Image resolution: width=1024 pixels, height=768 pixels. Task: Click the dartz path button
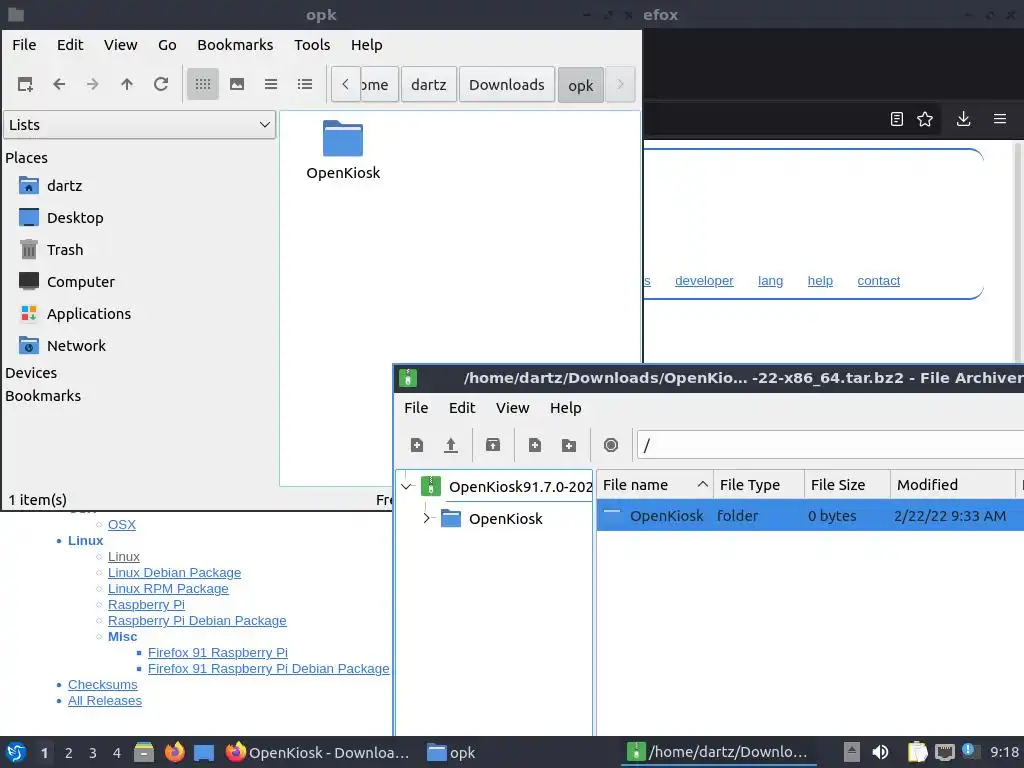tap(428, 84)
